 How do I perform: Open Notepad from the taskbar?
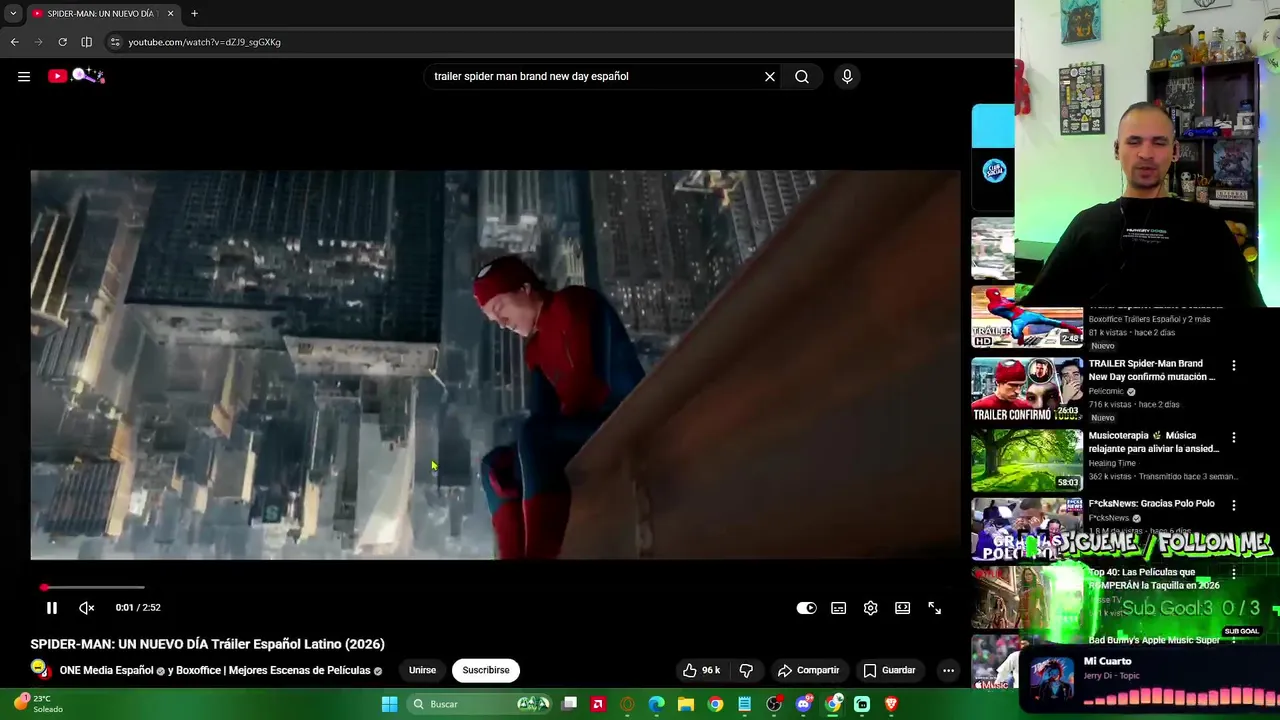pyautogui.click(x=744, y=704)
